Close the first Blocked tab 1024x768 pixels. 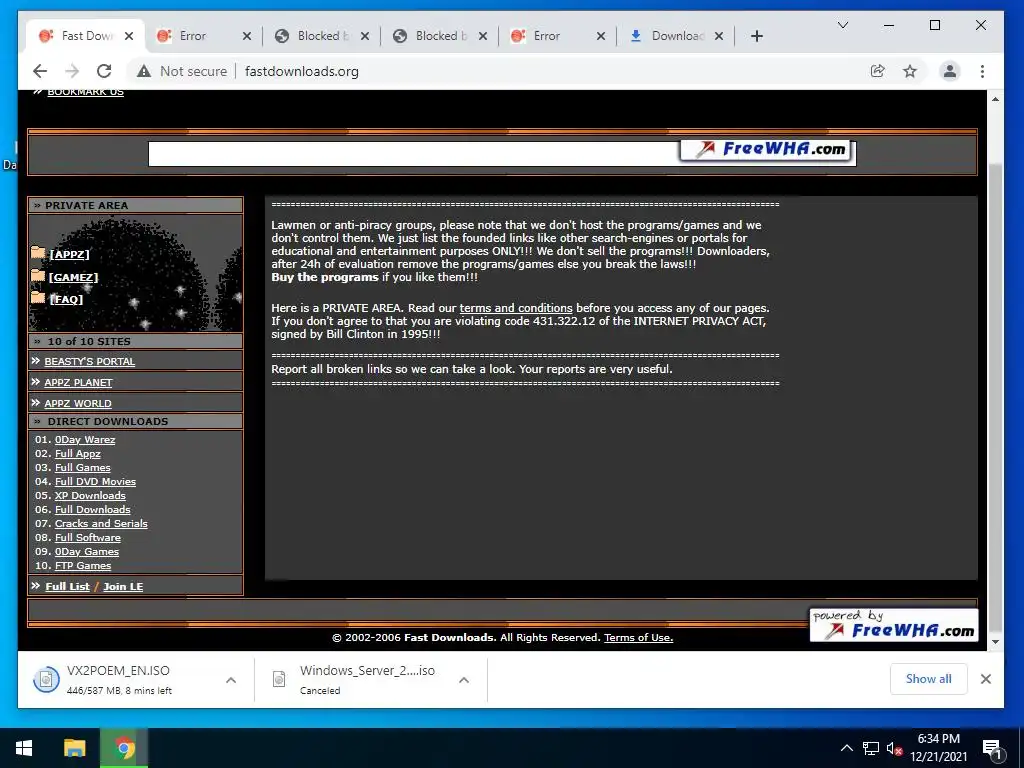(365, 36)
